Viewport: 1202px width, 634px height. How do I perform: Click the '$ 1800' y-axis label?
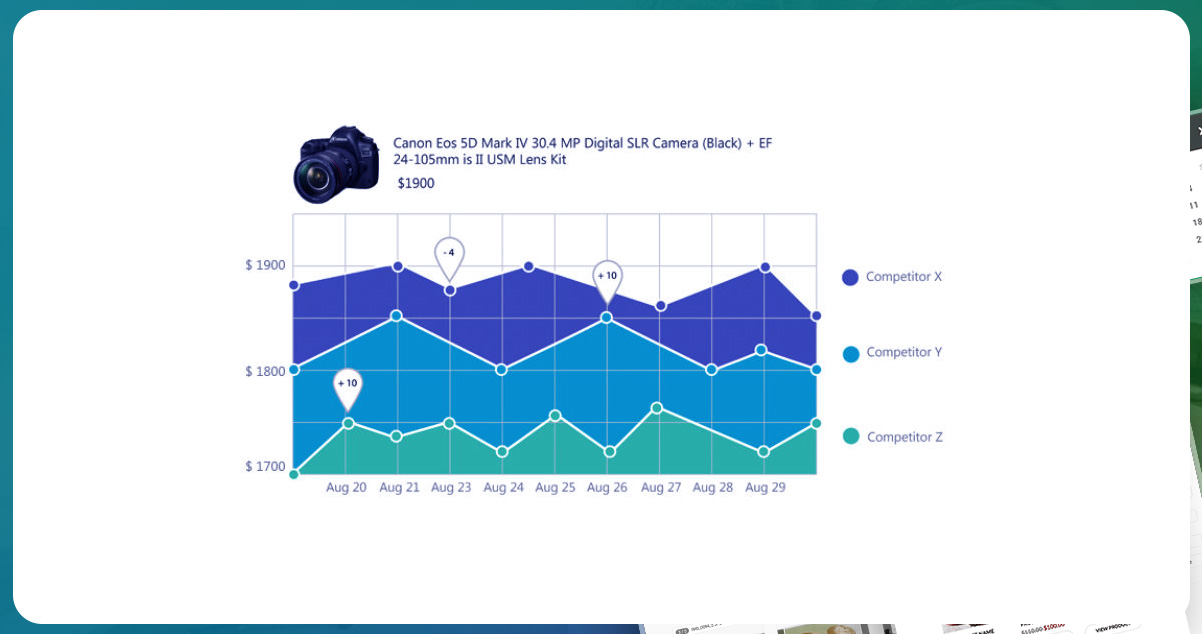pos(265,371)
